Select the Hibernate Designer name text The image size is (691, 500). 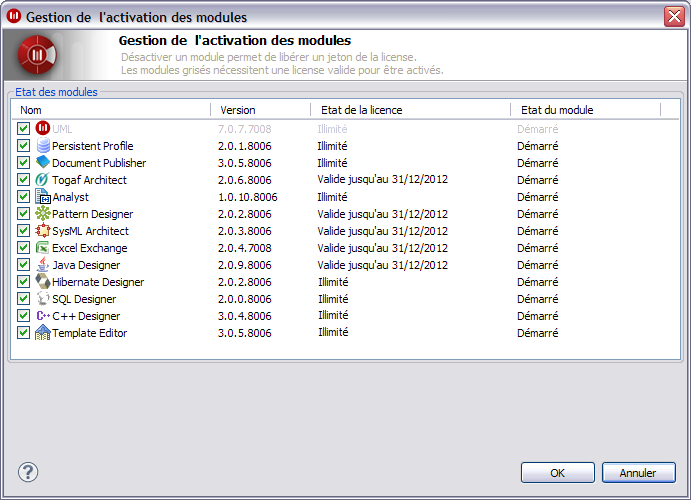click(98, 282)
